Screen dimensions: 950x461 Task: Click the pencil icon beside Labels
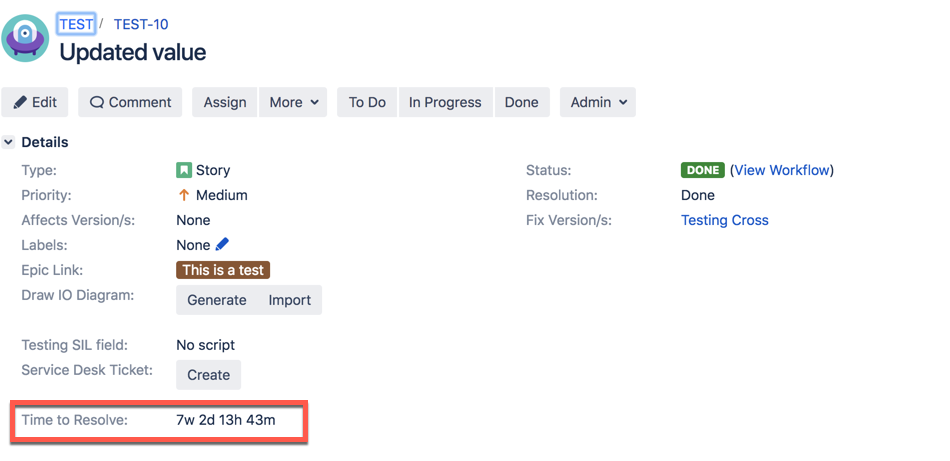pos(222,245)
